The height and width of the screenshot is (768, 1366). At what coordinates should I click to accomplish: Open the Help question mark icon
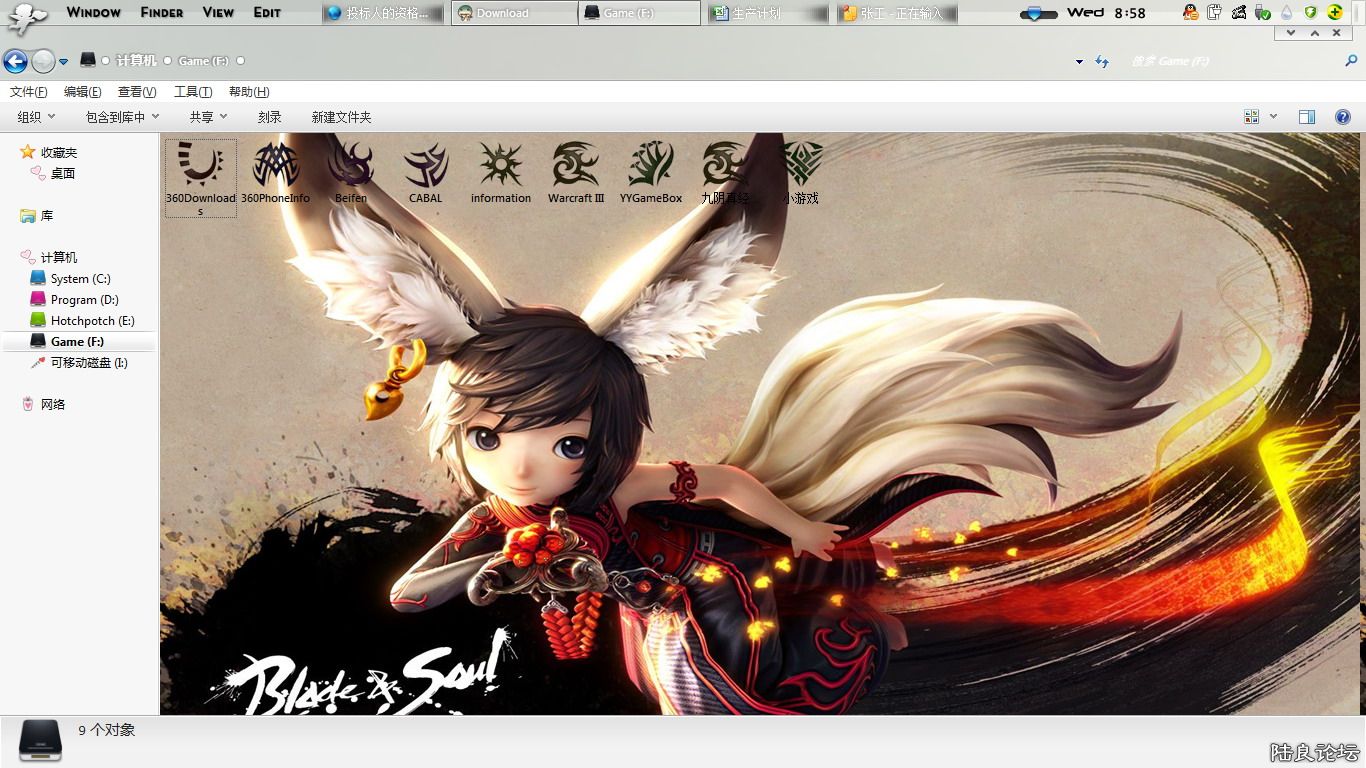1343,117
